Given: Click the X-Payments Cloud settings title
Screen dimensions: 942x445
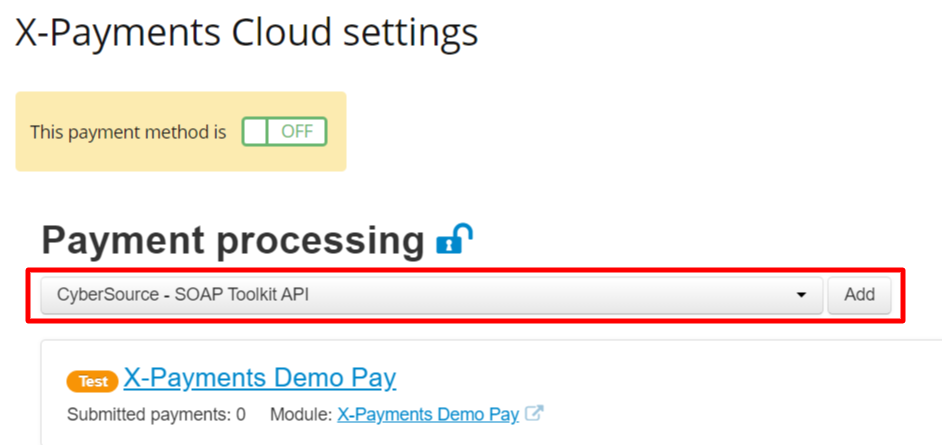Looking at the screenshot, I should coord(246,32).
